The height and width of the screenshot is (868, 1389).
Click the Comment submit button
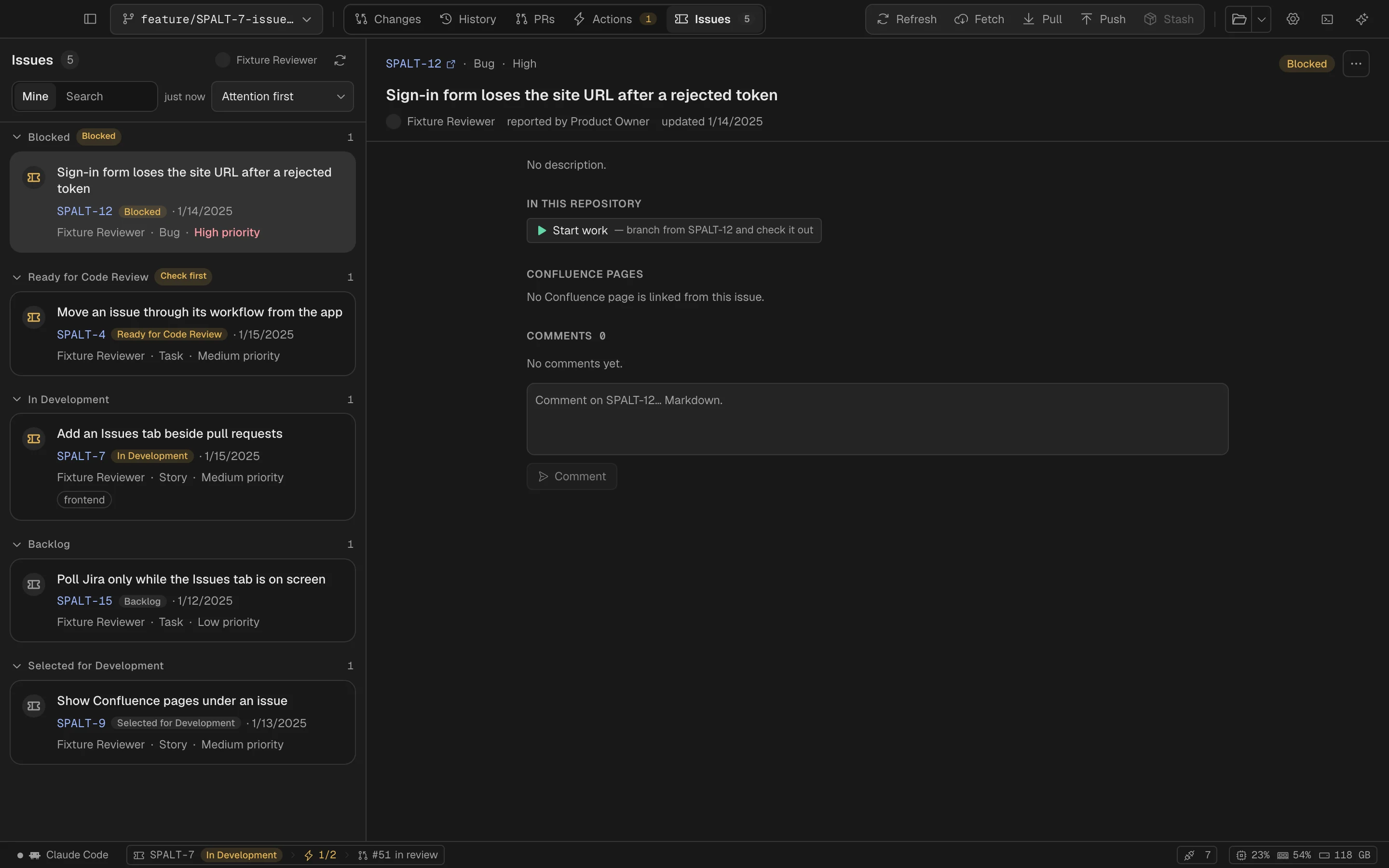point(572,476)
